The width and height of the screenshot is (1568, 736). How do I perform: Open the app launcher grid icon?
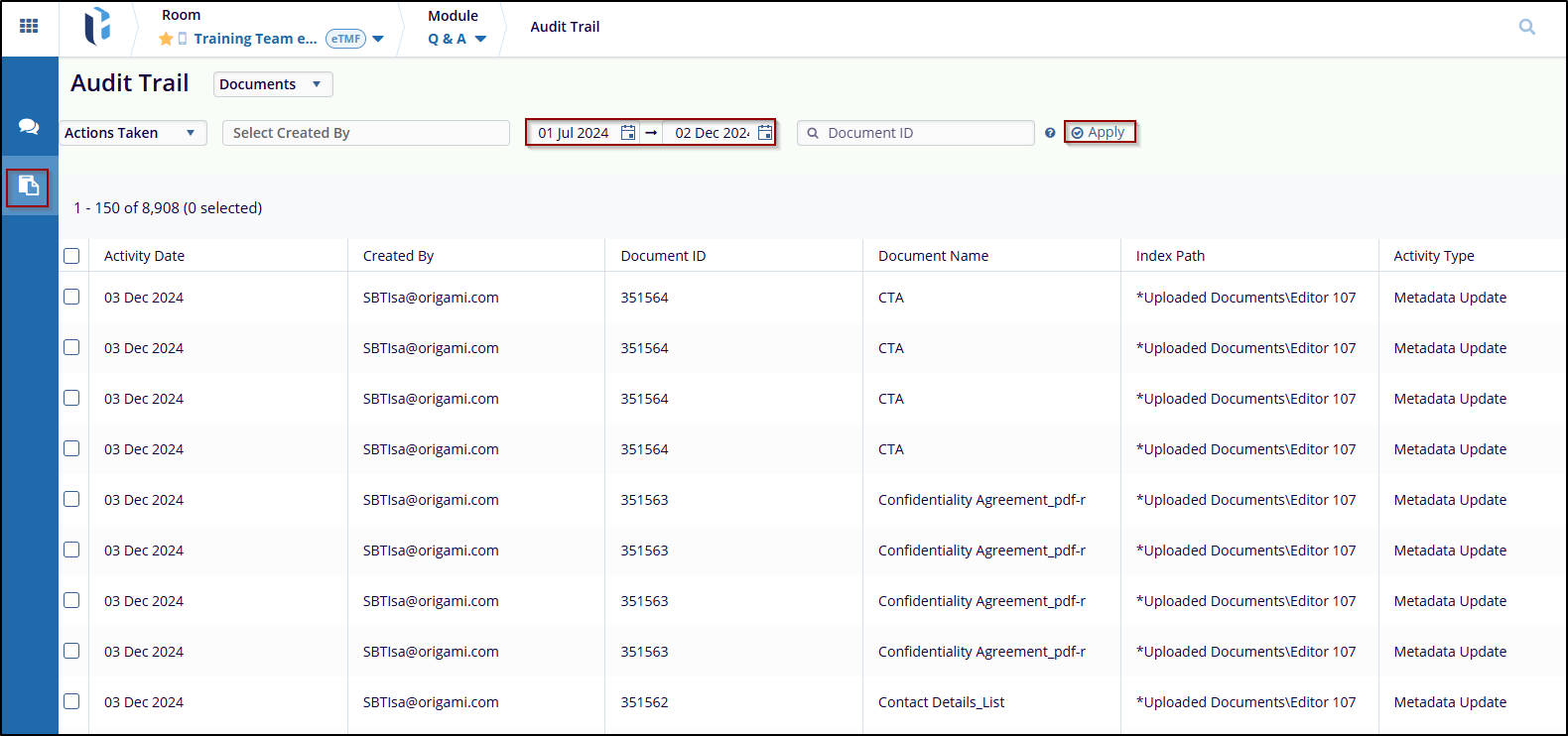29,27
